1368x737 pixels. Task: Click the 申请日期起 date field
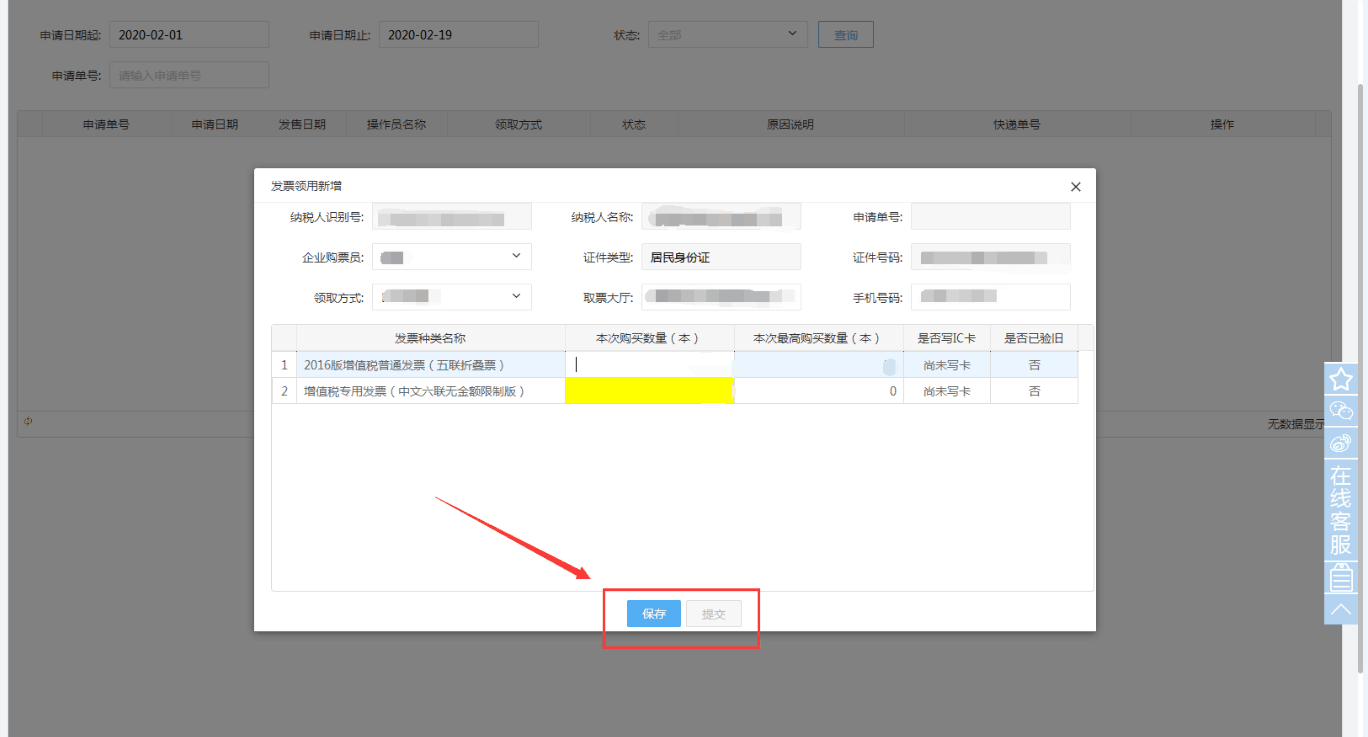189,35
